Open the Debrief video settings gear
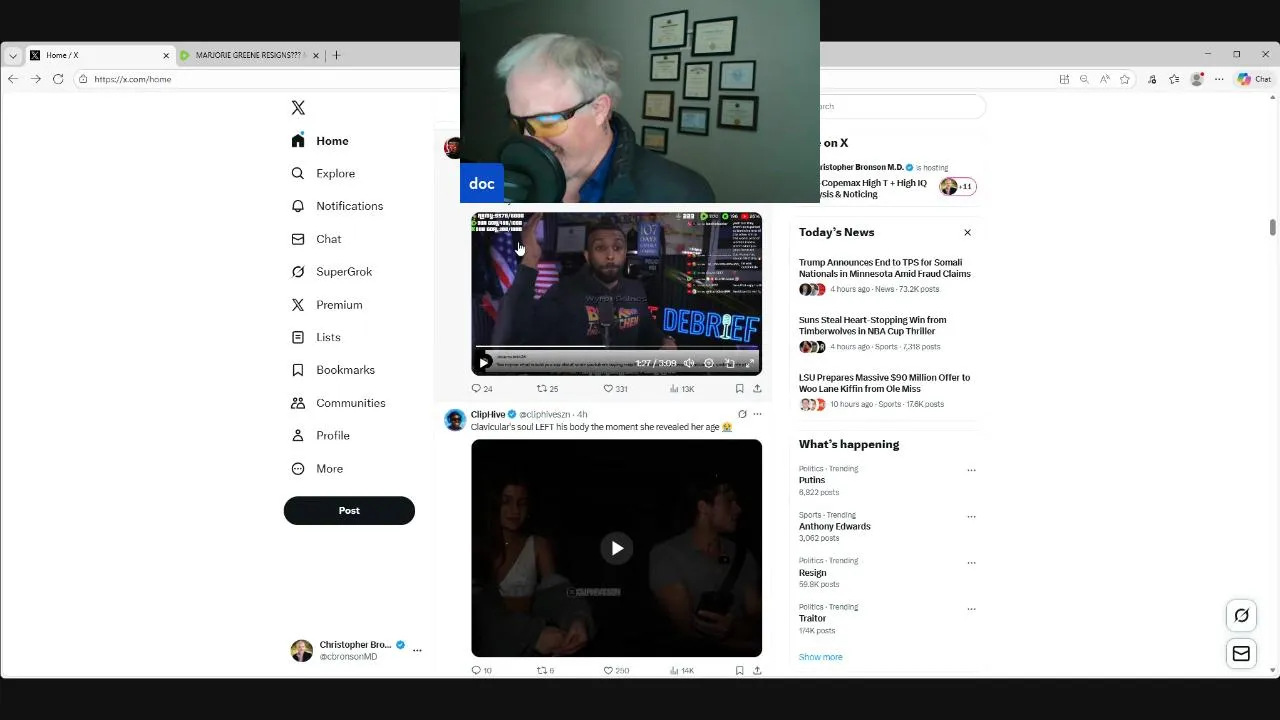1280x720 pixels. 709,363
